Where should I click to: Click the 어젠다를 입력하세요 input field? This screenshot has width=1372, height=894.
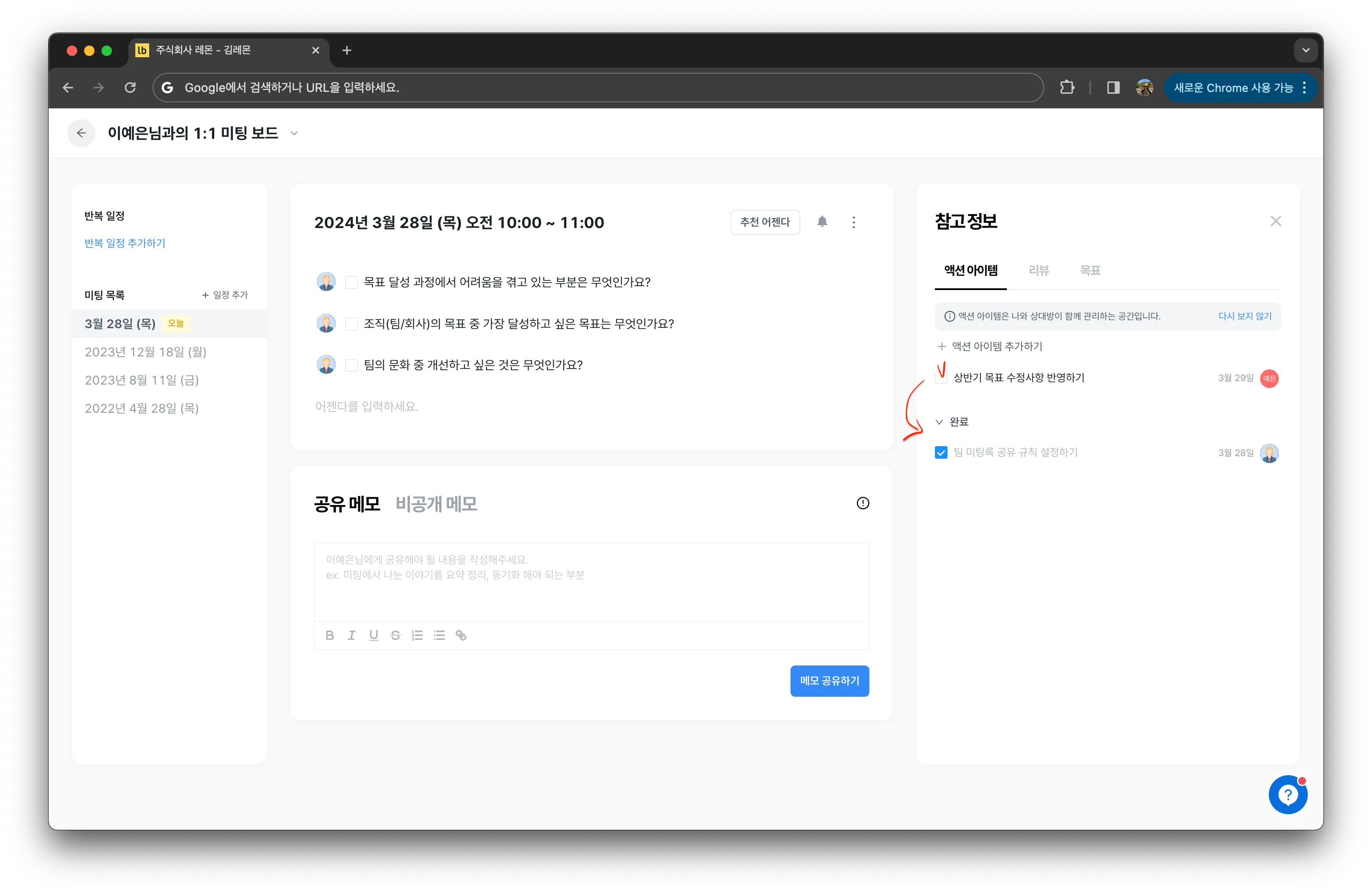pos(591,406)
